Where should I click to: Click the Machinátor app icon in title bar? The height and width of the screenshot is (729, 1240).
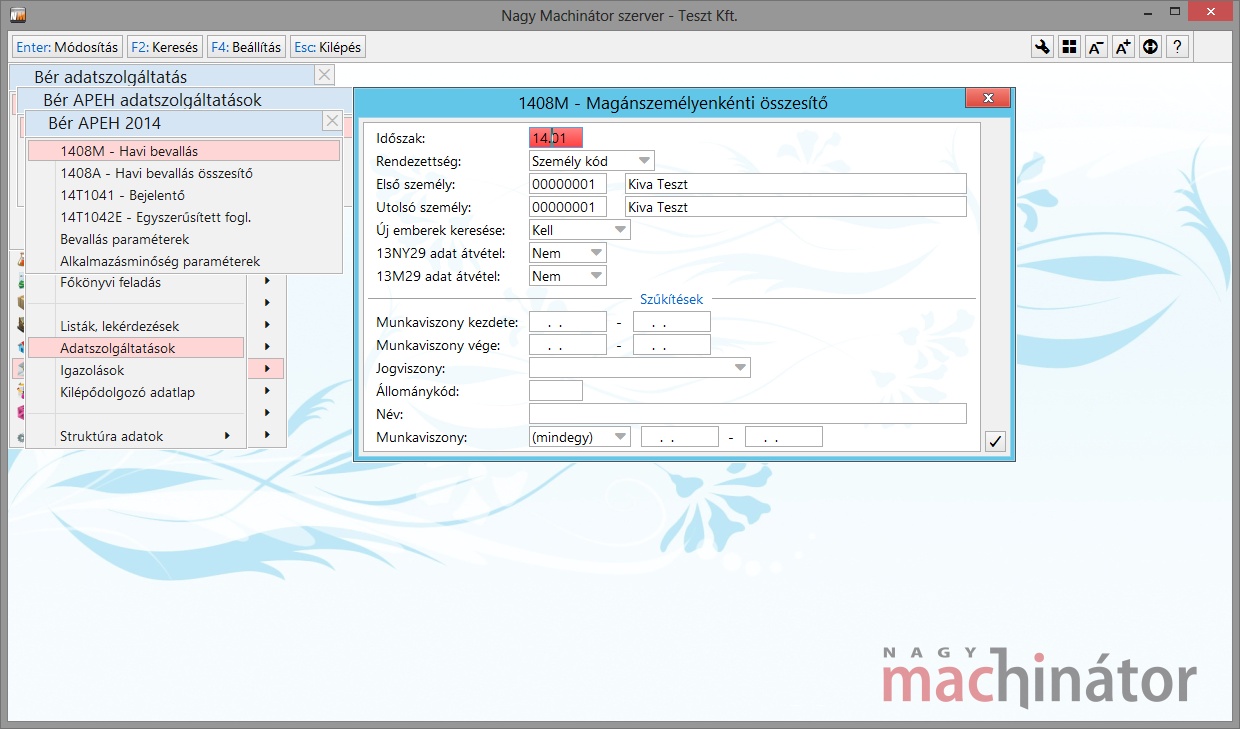point(19,15)
